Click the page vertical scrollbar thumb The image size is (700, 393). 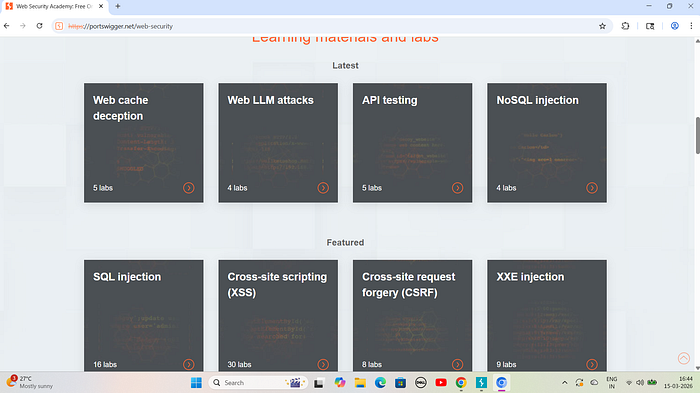click(x=697, y=135)
